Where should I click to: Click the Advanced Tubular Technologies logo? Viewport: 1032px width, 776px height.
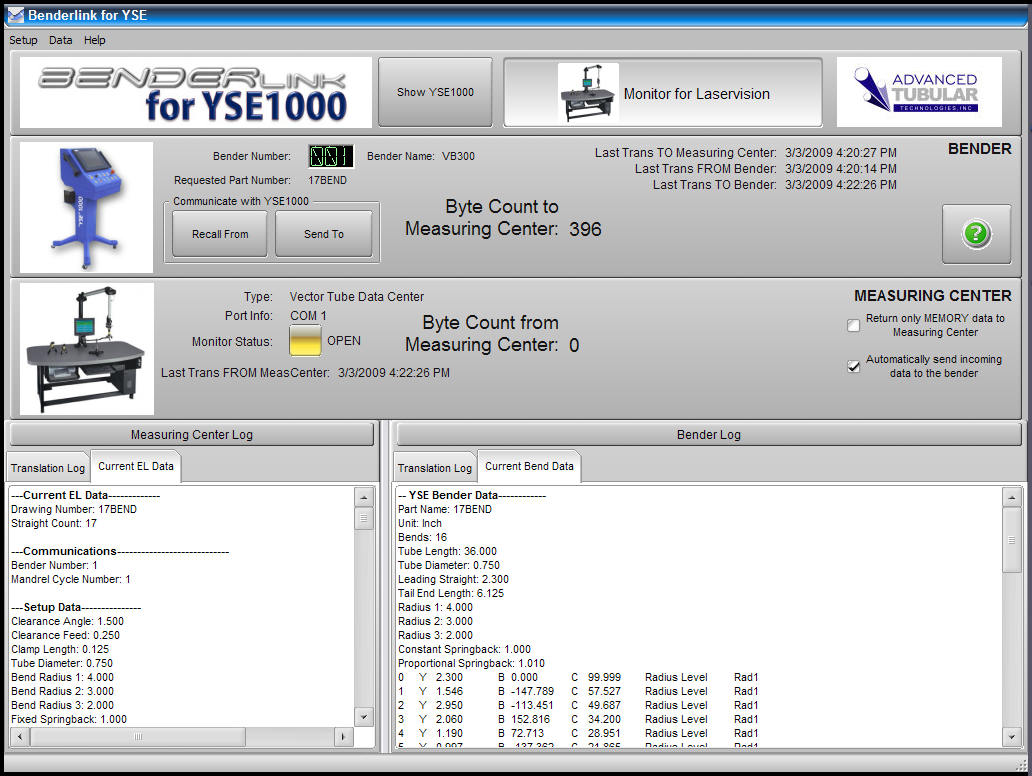(918, 92)
